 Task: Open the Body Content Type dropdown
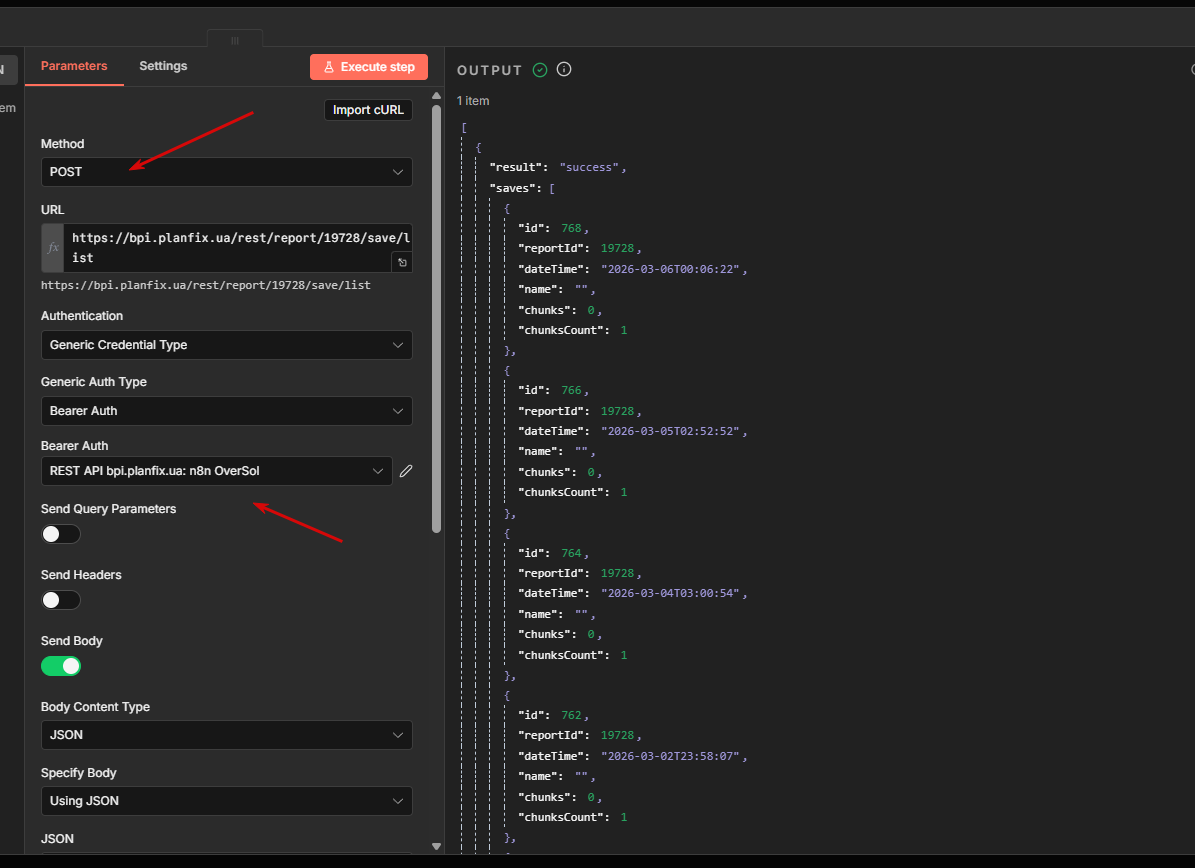pos(226,735)
